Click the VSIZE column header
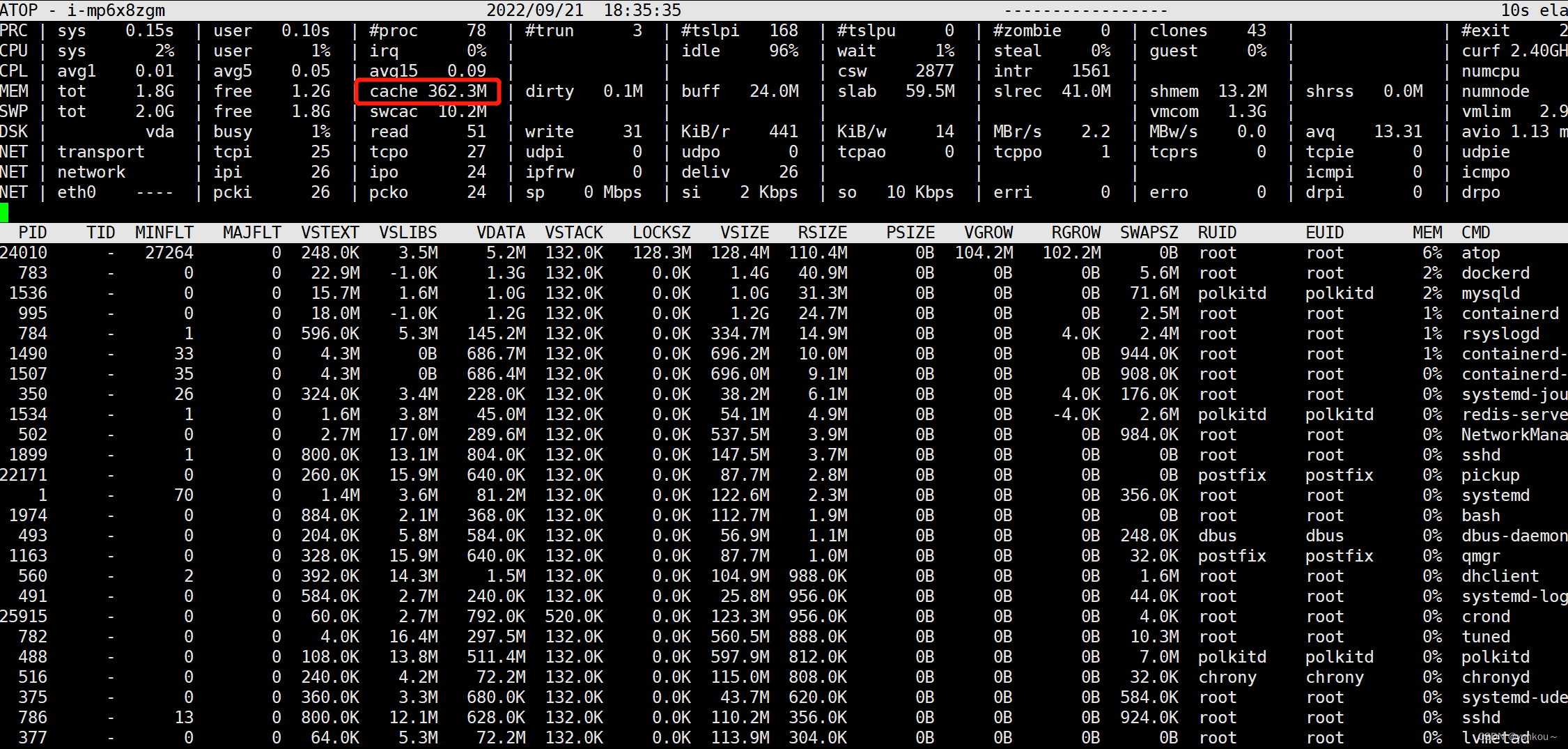This screenshot has width=1568, height=749. (x=744, y=232)
